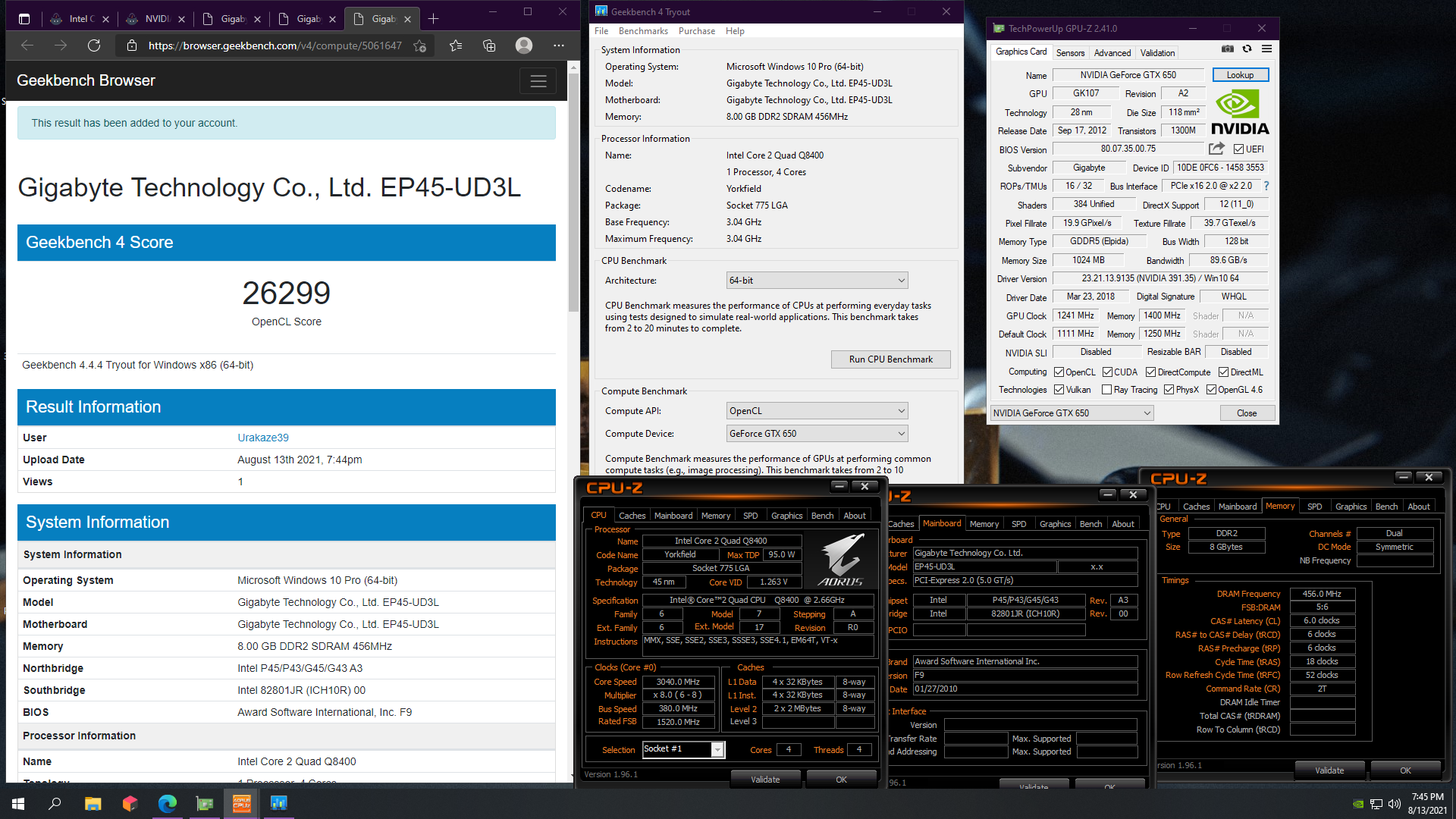
Task: Switch to the Intel browser tab
Action: [x=78, y=19]
